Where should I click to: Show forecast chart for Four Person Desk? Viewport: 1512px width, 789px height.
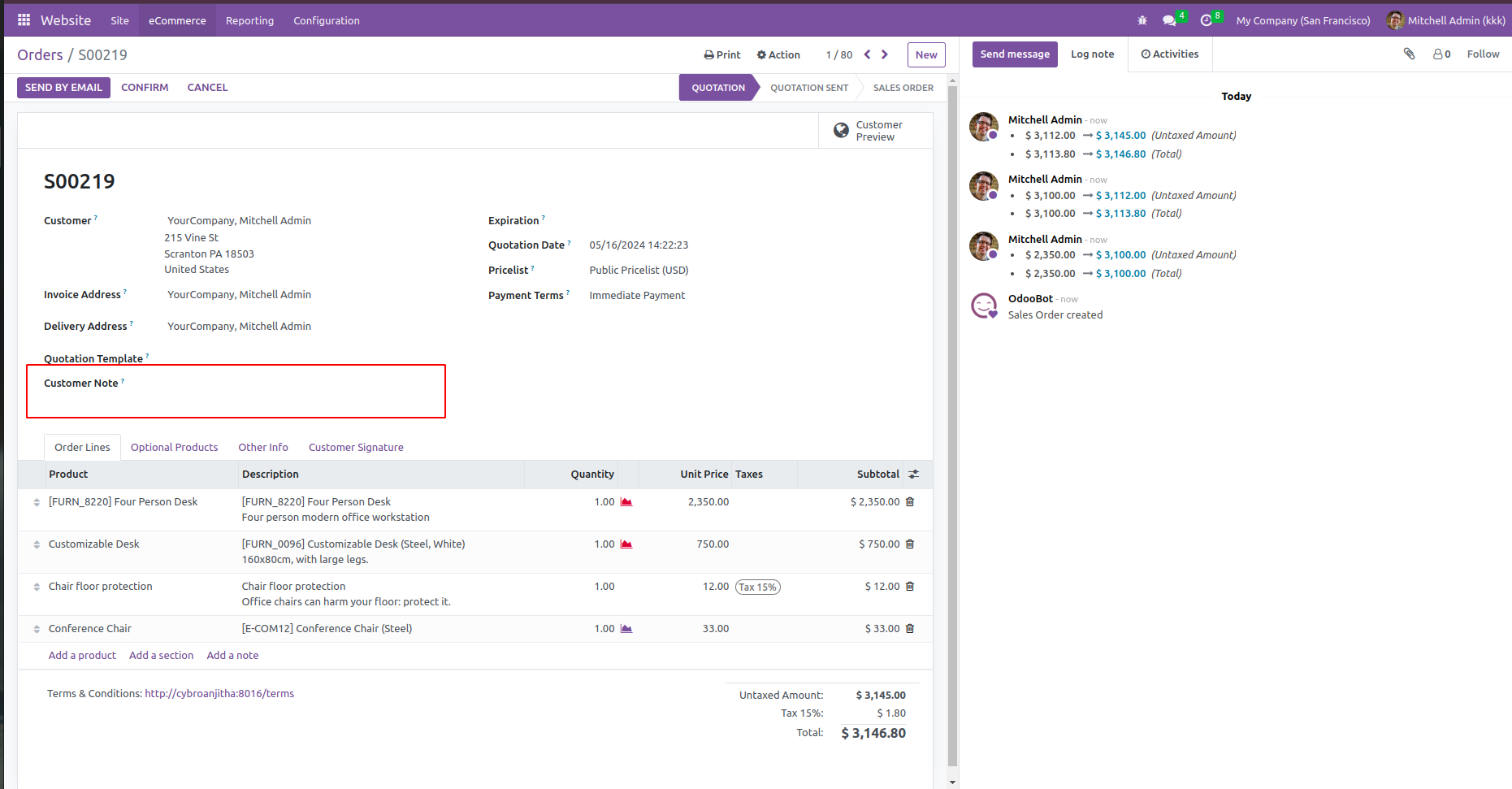(626, 502)
